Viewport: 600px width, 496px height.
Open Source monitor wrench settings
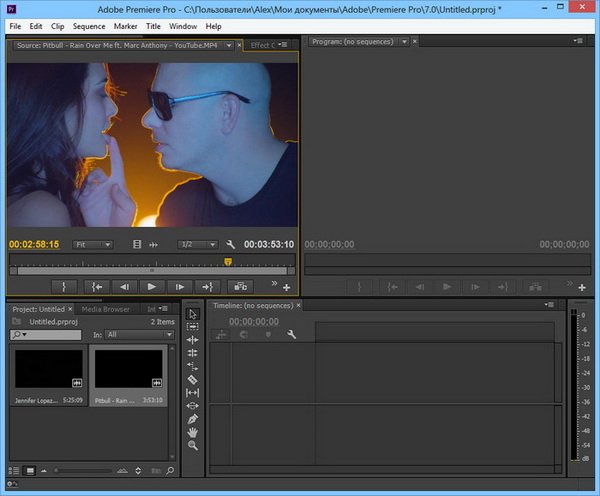coord(230,244)
